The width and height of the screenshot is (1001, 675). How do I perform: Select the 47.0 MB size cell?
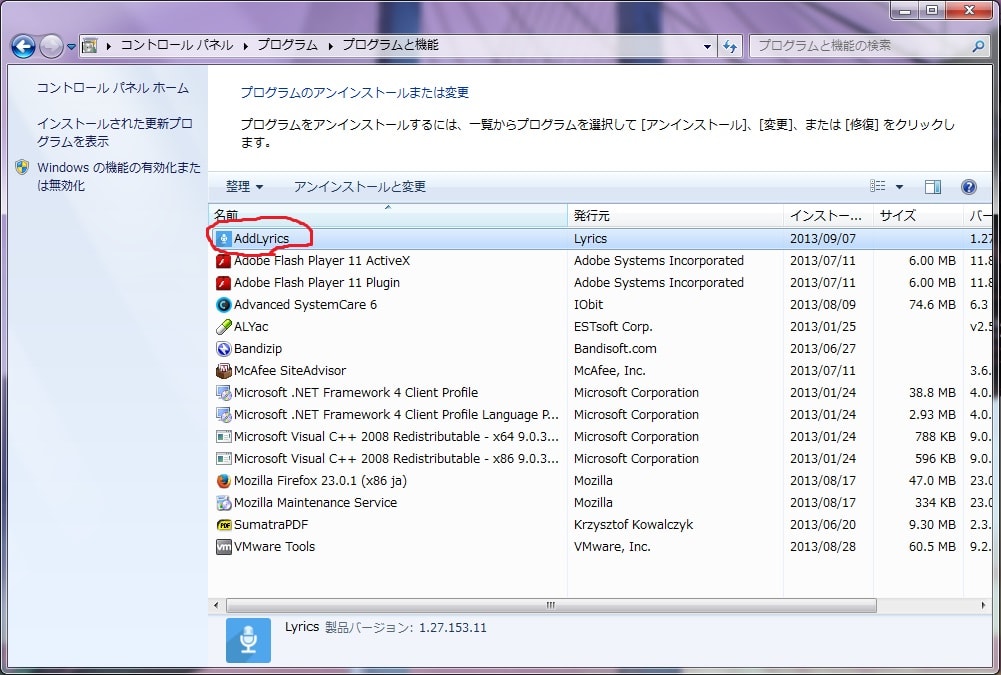pyautogui.click(x=932, y=481)
